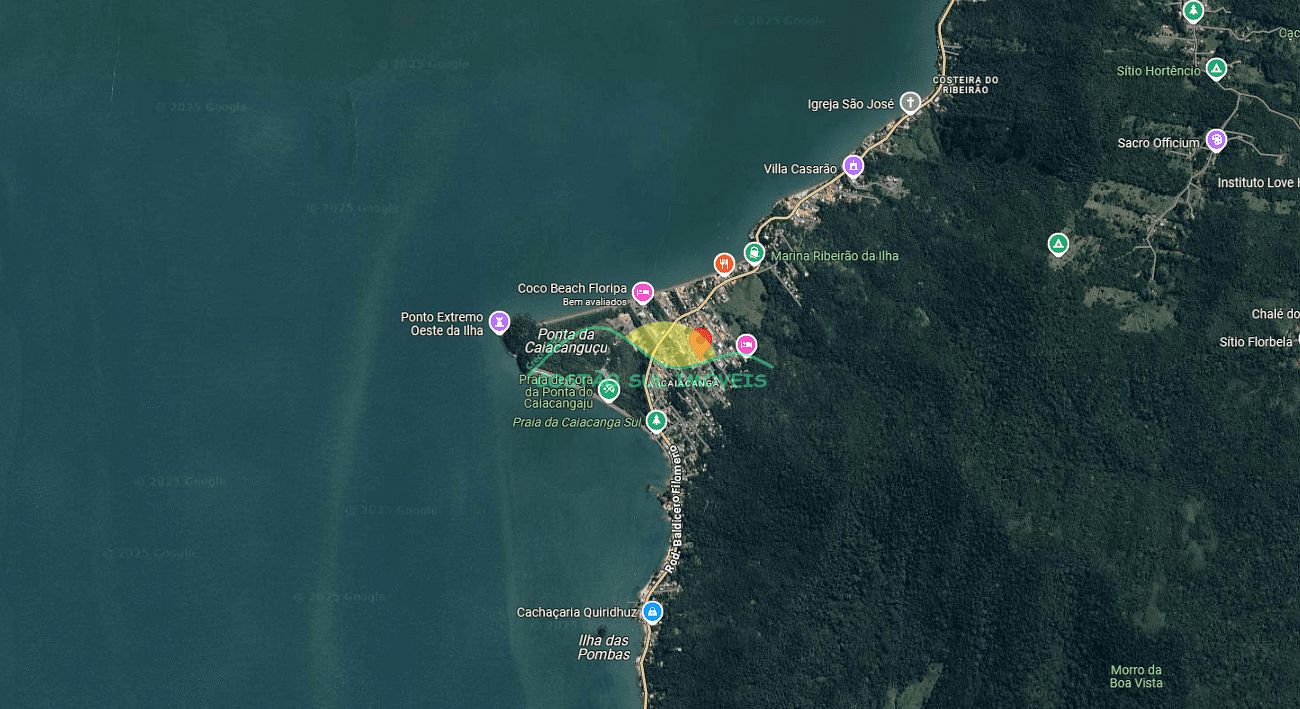1300x709 pixels.
Task: Open the pink lodging pin east of red marker
Action: [746, 345]
